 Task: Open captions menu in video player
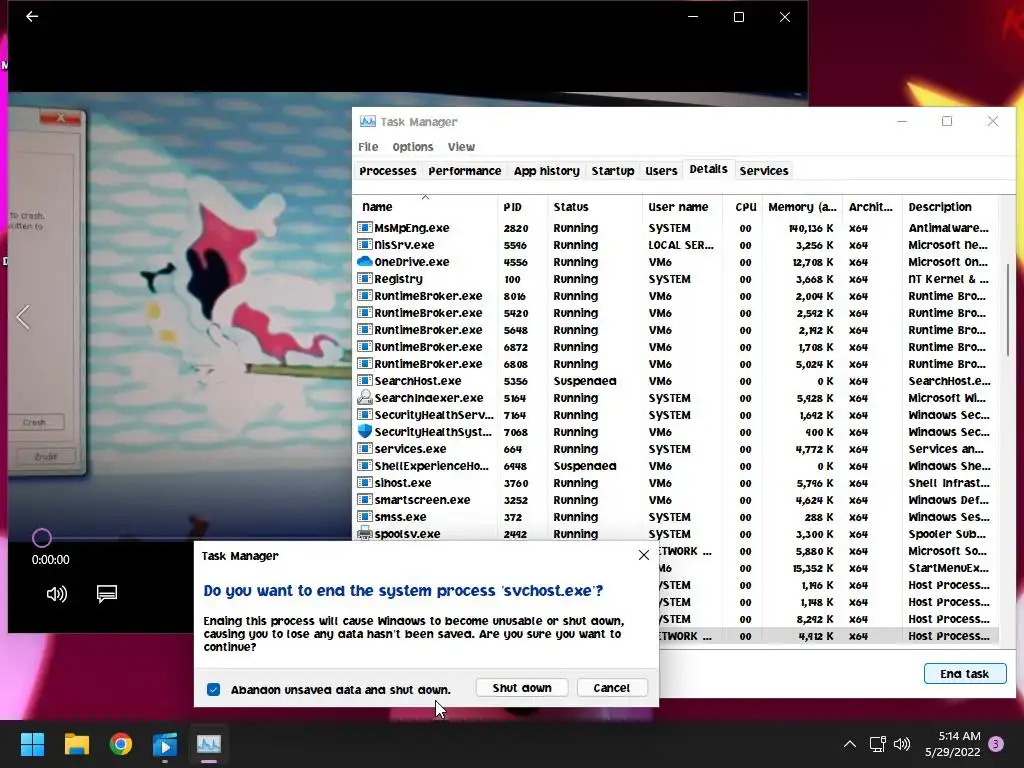[106, 594]
